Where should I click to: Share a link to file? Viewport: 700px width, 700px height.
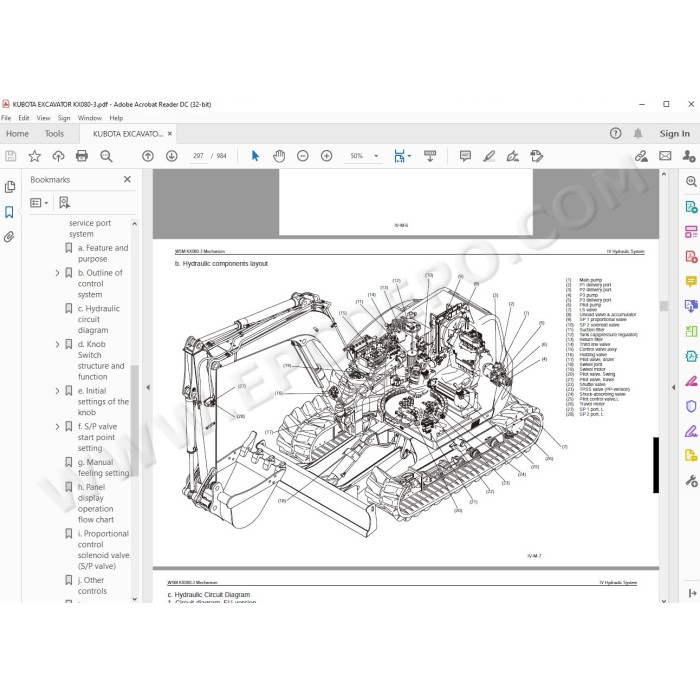(x=642, y=156)
